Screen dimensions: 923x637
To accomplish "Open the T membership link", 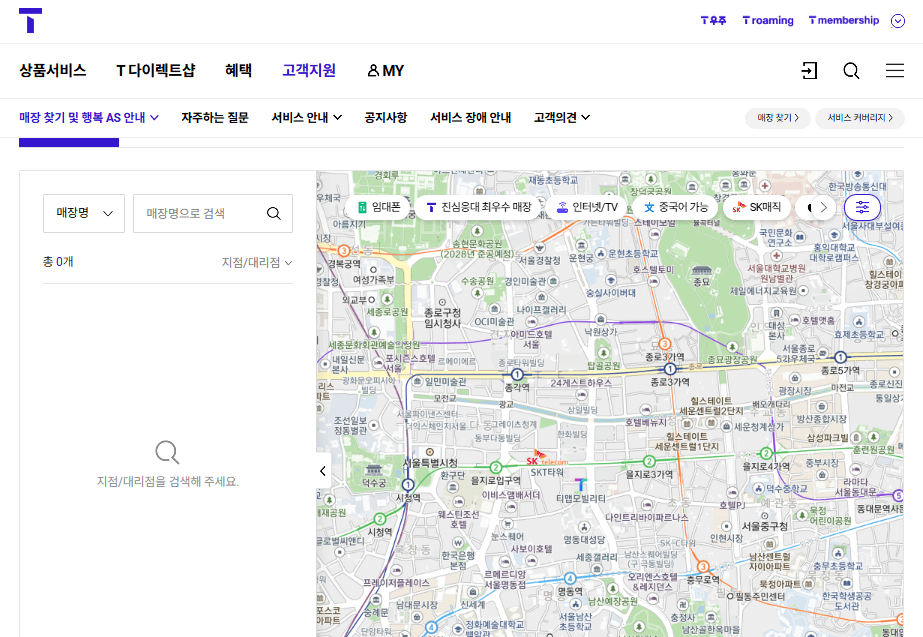I will tap(844, 21).
